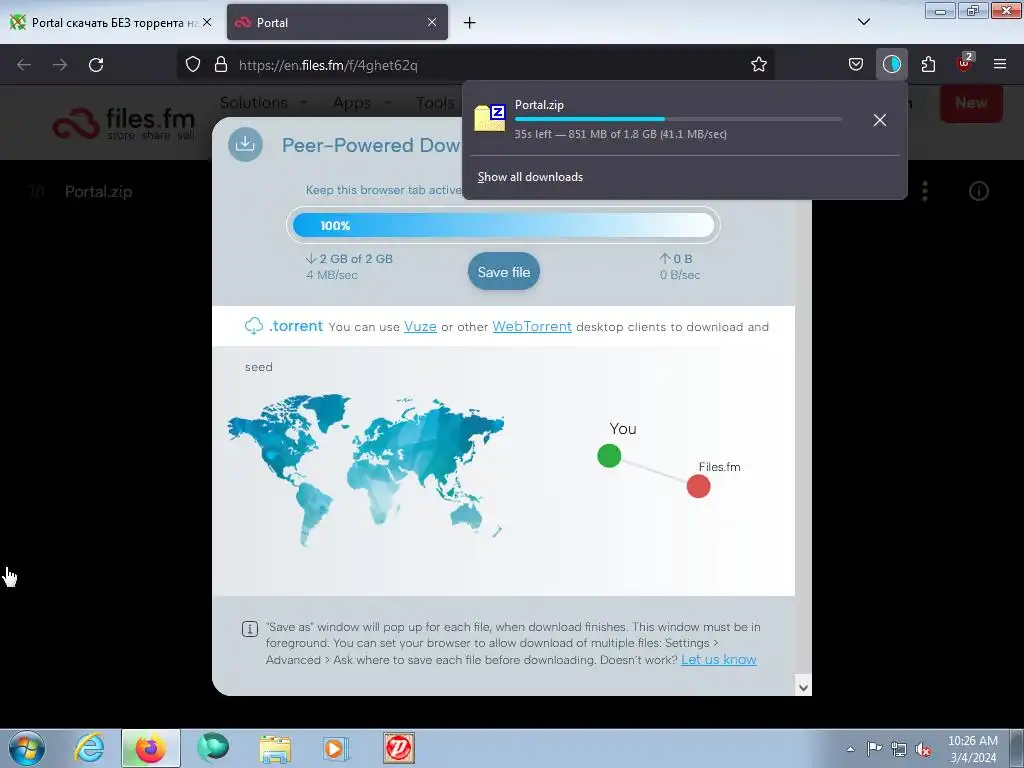Click the info icon beside Save as note

coord(249,629)
